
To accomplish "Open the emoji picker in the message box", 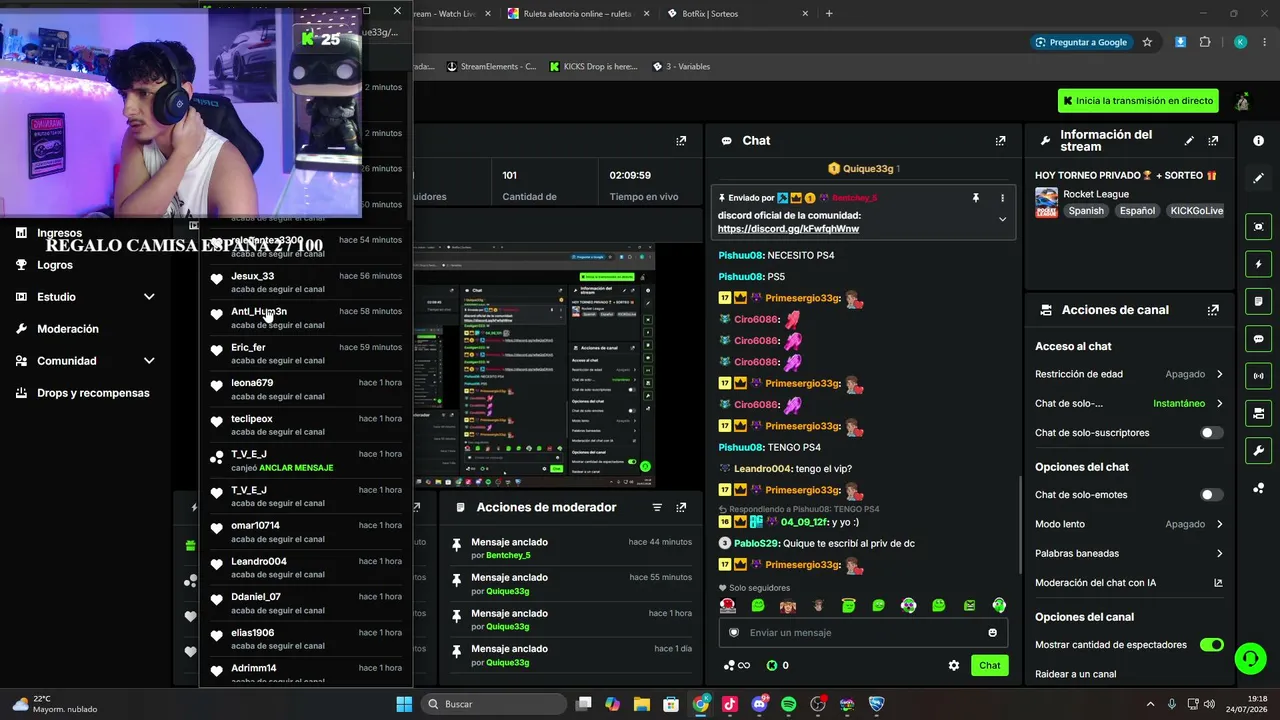I will [x=992, y=632].
